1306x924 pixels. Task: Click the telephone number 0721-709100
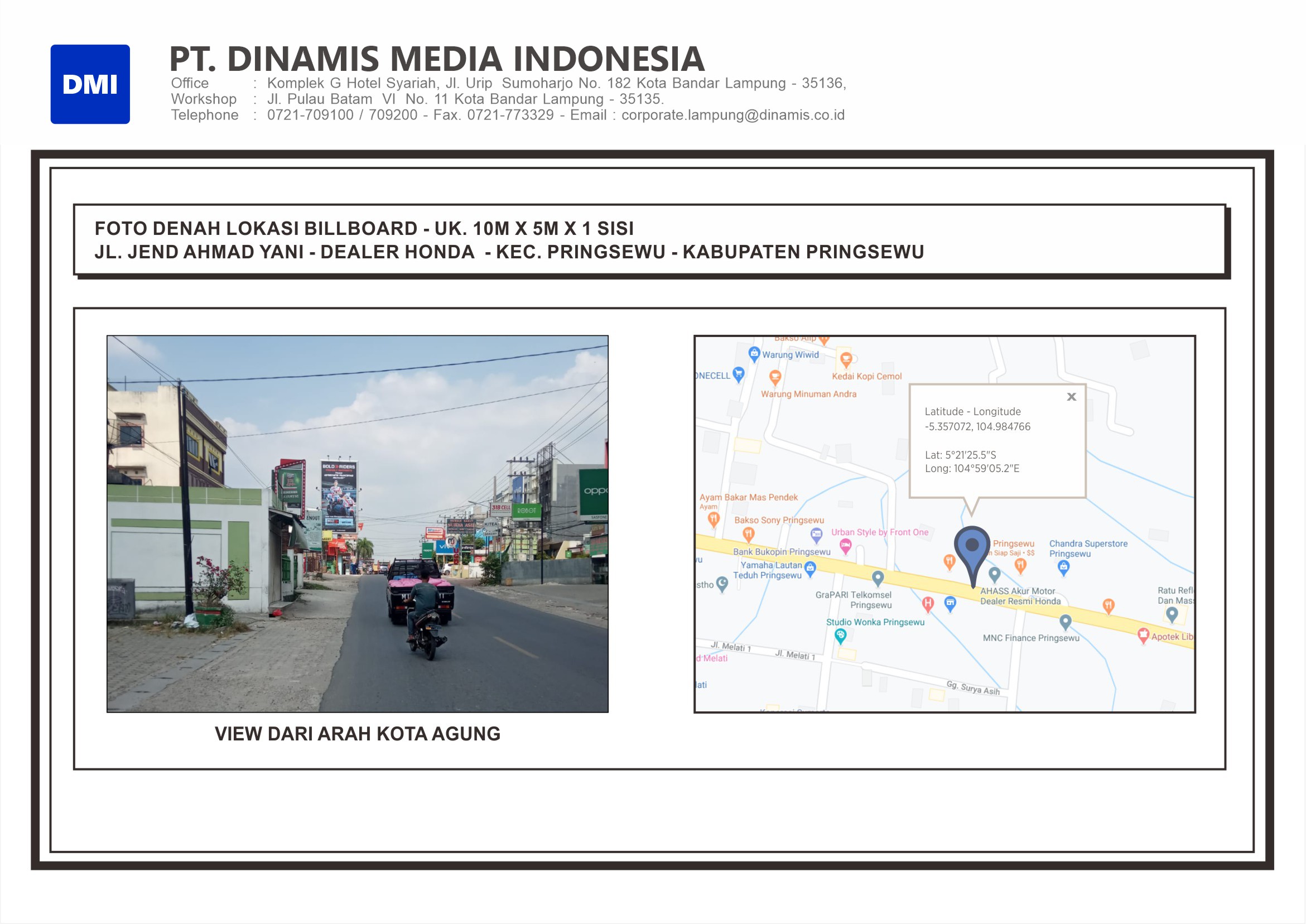310,115
